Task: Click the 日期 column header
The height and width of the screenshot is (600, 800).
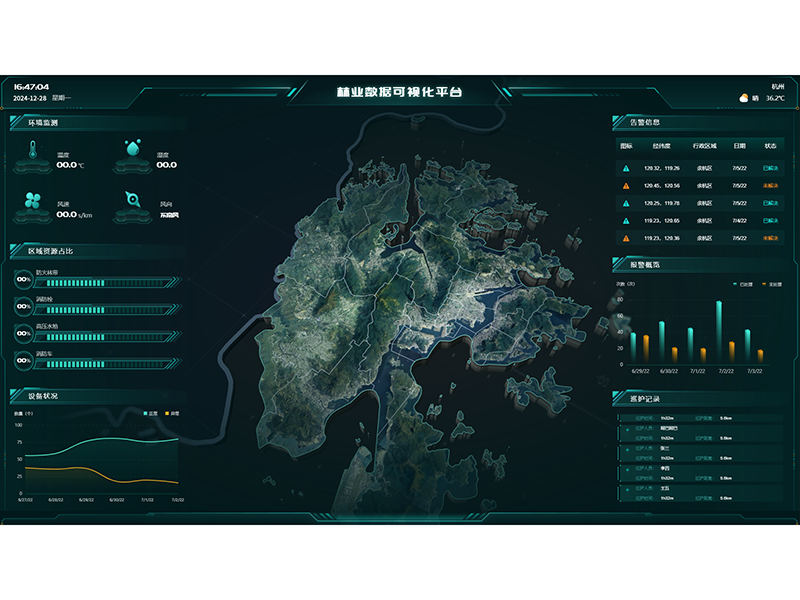Action: tap(739, 146)
